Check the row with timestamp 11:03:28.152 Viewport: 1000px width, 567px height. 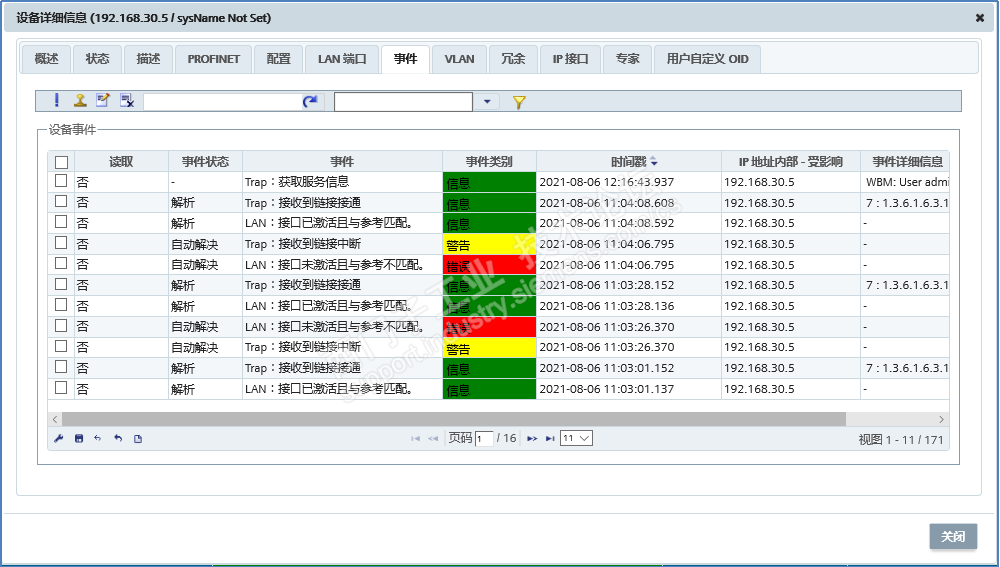pyautogui.click(x=61, y=284)
